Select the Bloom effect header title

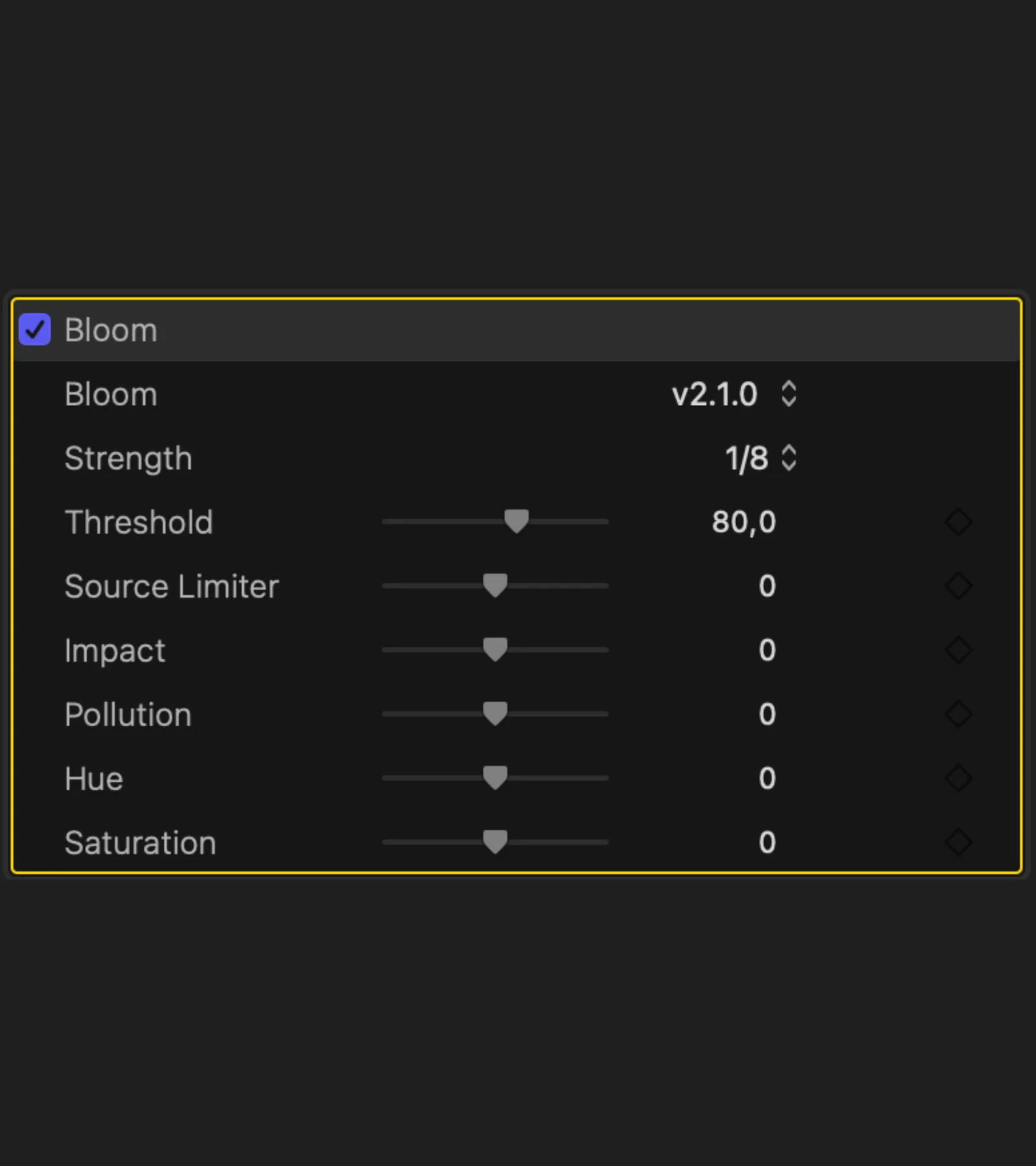pyautogui.click(x=111, y=330)
